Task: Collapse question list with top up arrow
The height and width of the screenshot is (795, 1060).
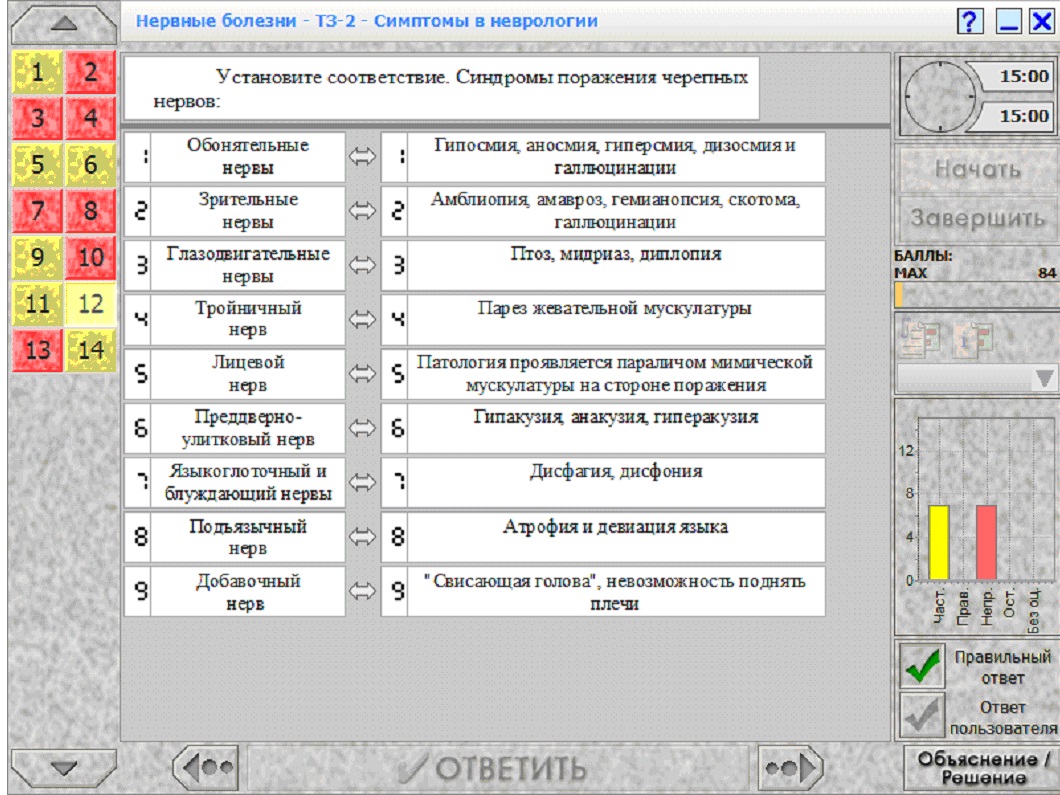Action: tap(64, 24)
